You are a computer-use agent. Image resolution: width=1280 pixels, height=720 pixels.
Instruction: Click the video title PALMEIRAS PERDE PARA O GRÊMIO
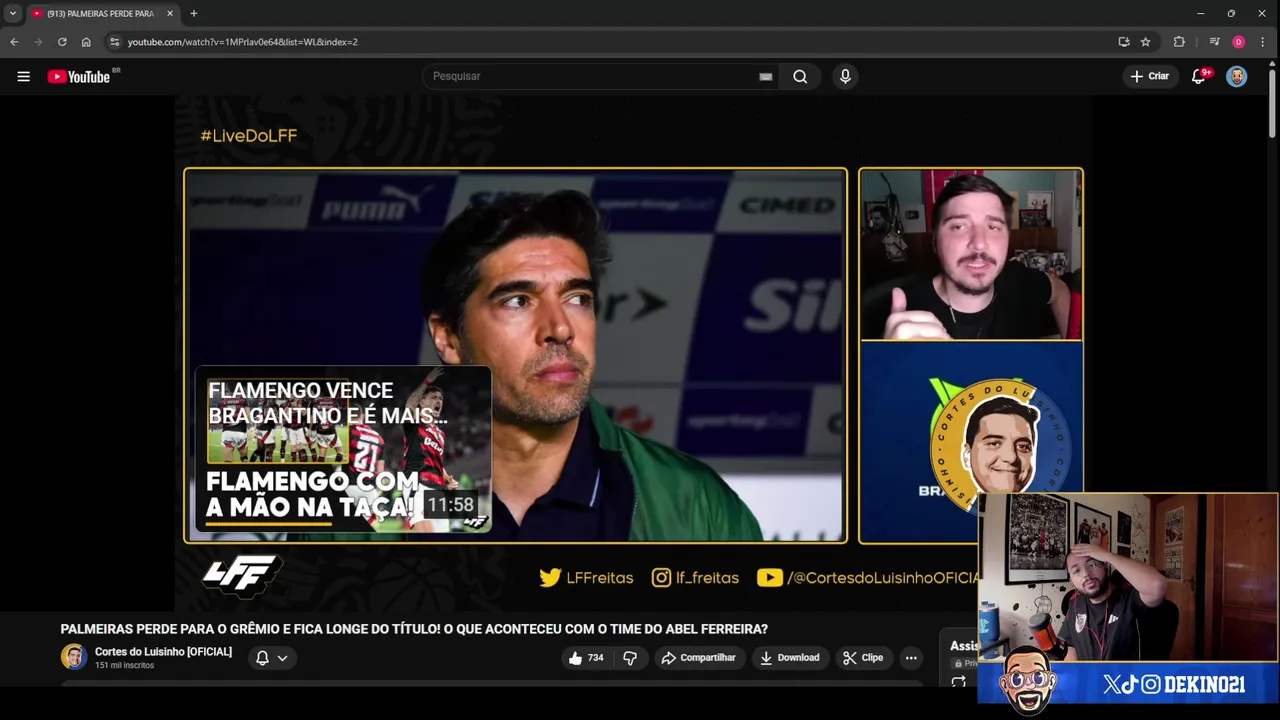tap(414, 629)
